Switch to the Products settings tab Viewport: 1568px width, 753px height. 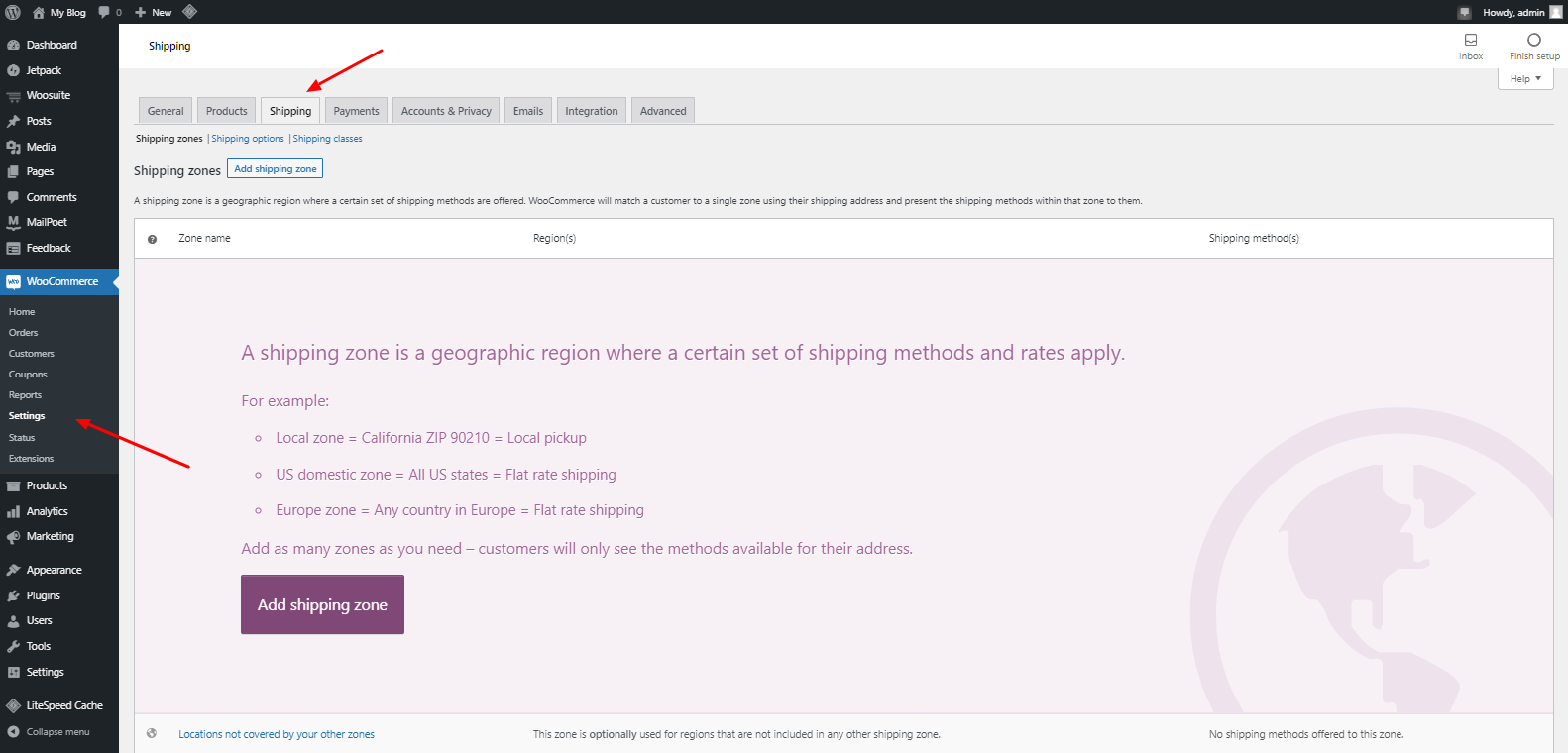[227, 111]
